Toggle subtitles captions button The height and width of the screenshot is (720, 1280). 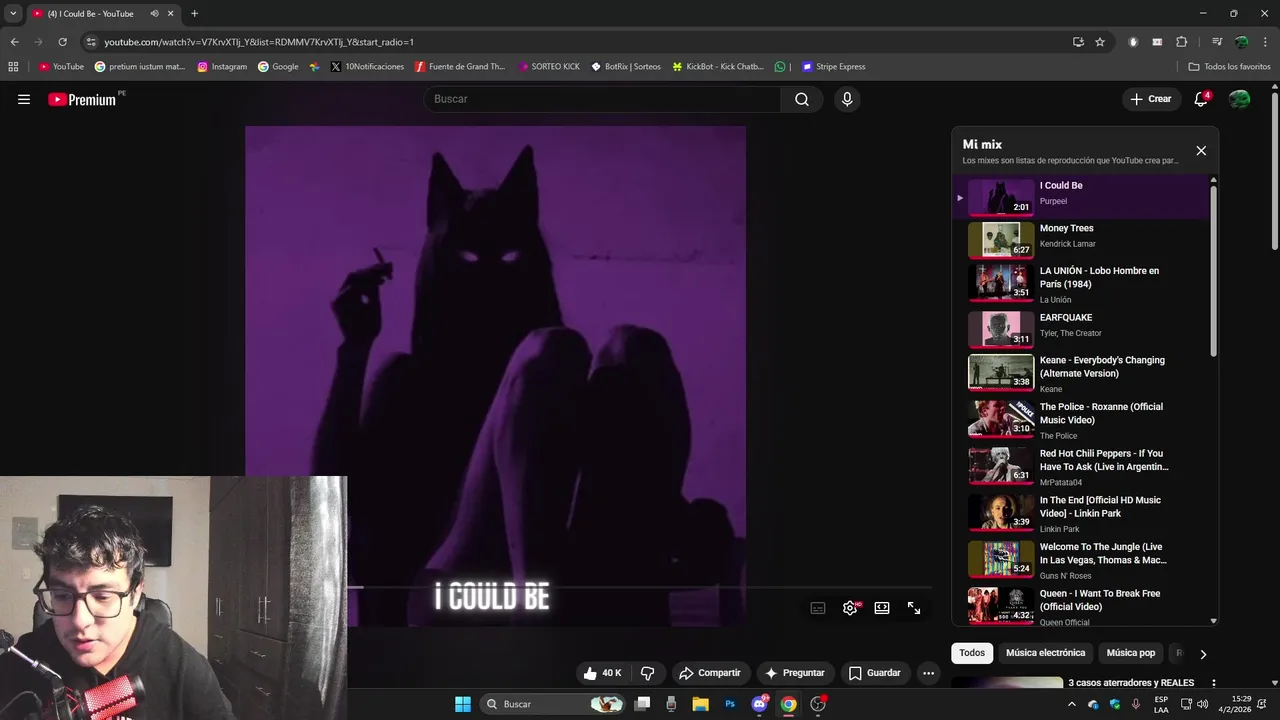818,608
